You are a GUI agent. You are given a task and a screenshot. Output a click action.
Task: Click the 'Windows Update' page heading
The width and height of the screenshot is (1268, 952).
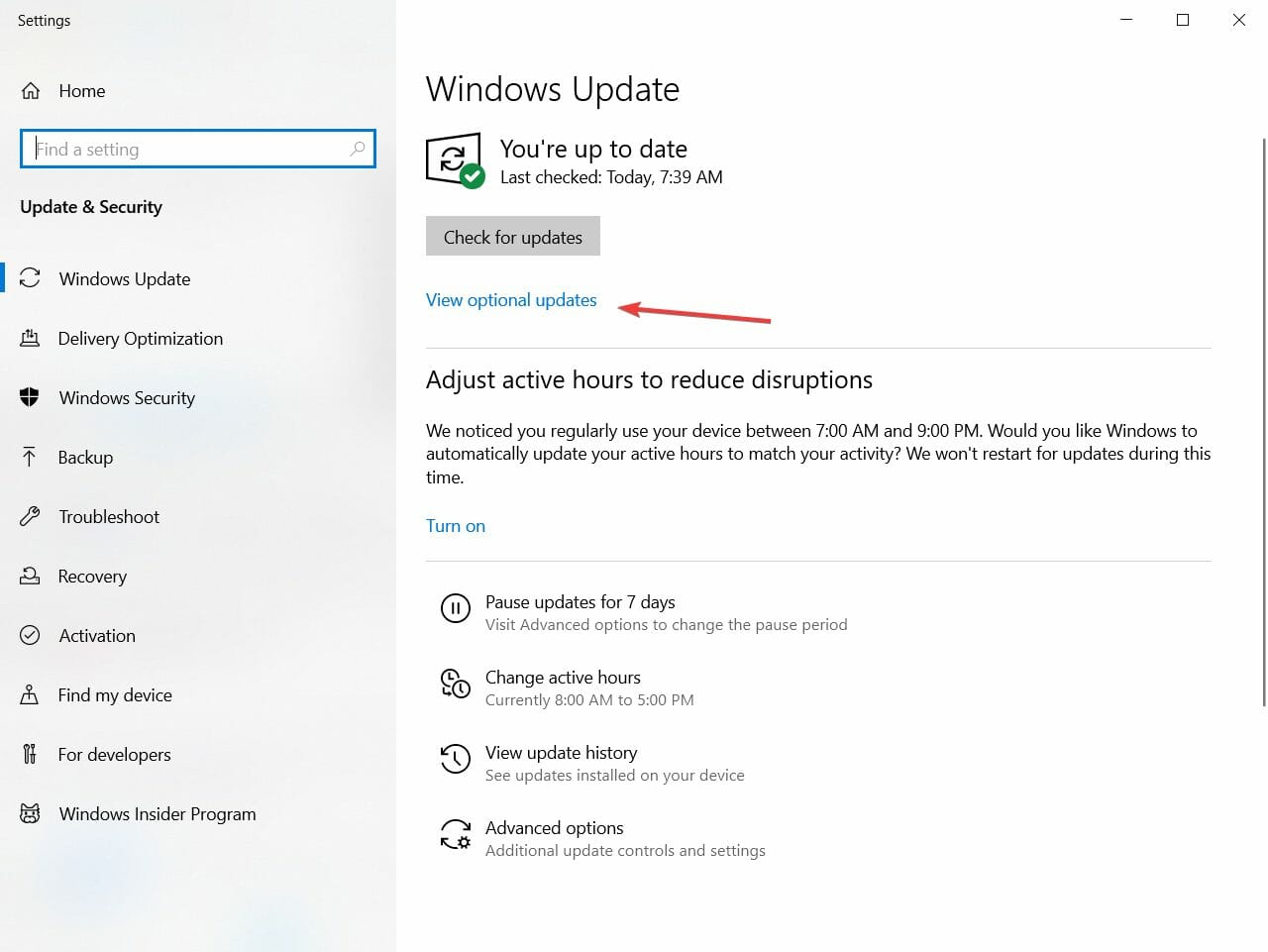[x=553, y=89]
